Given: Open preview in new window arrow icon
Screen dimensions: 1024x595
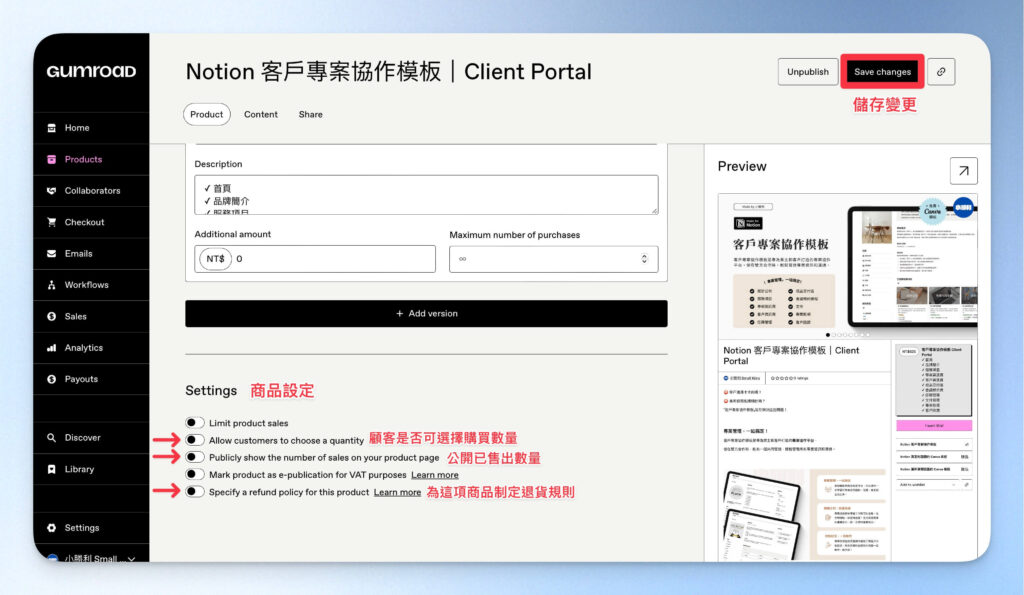Looking at the screenshot, I should click(x=963, y=170).
